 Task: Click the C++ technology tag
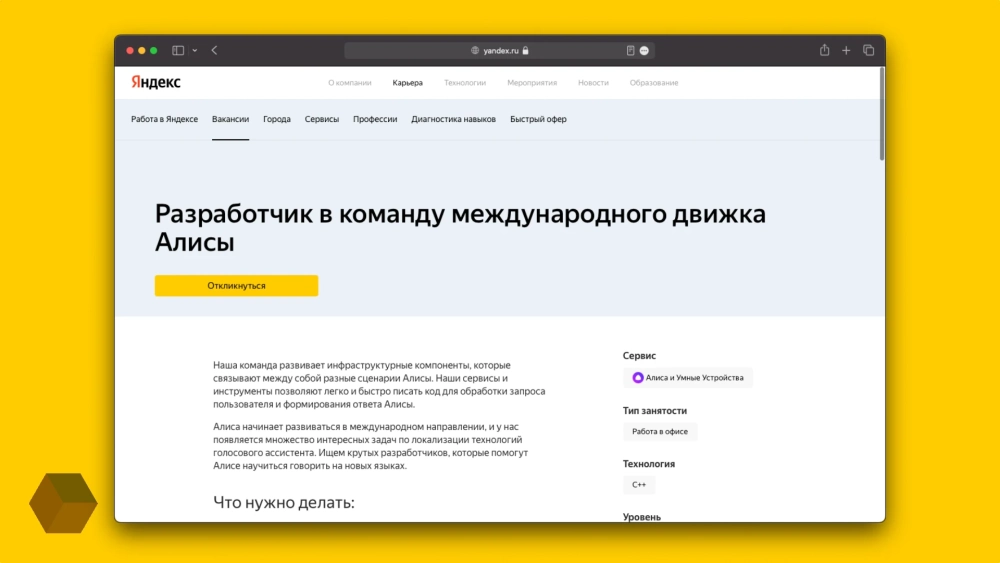point(639,485)
